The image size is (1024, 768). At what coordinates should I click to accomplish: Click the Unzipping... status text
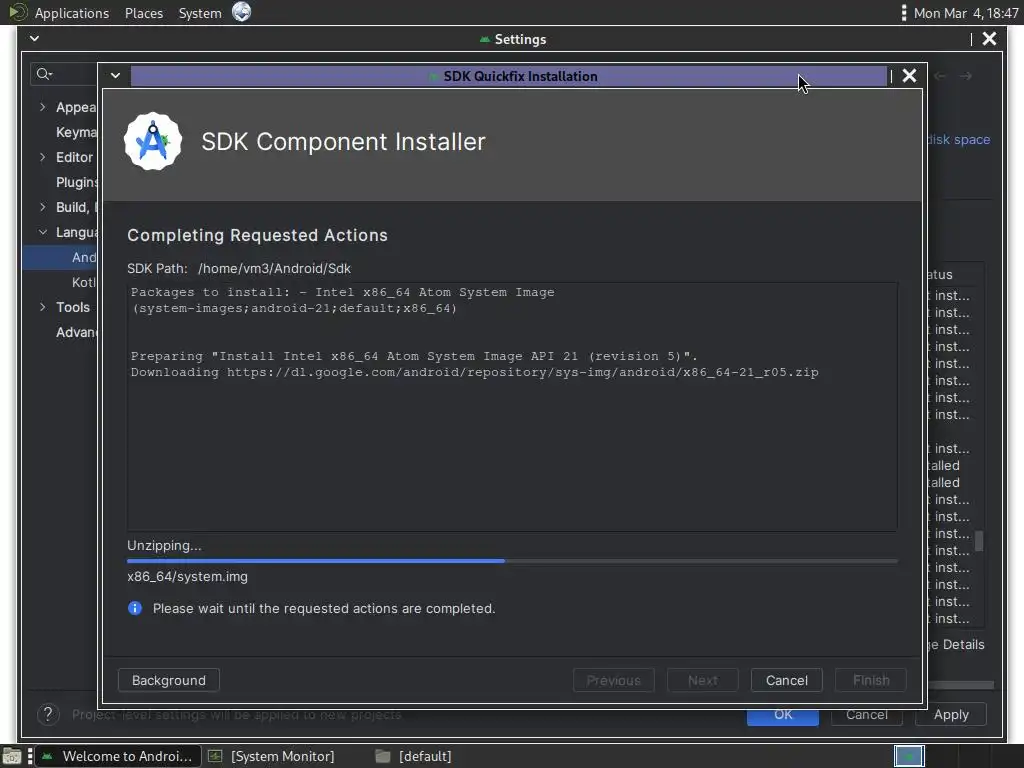[x=164, y=545]
